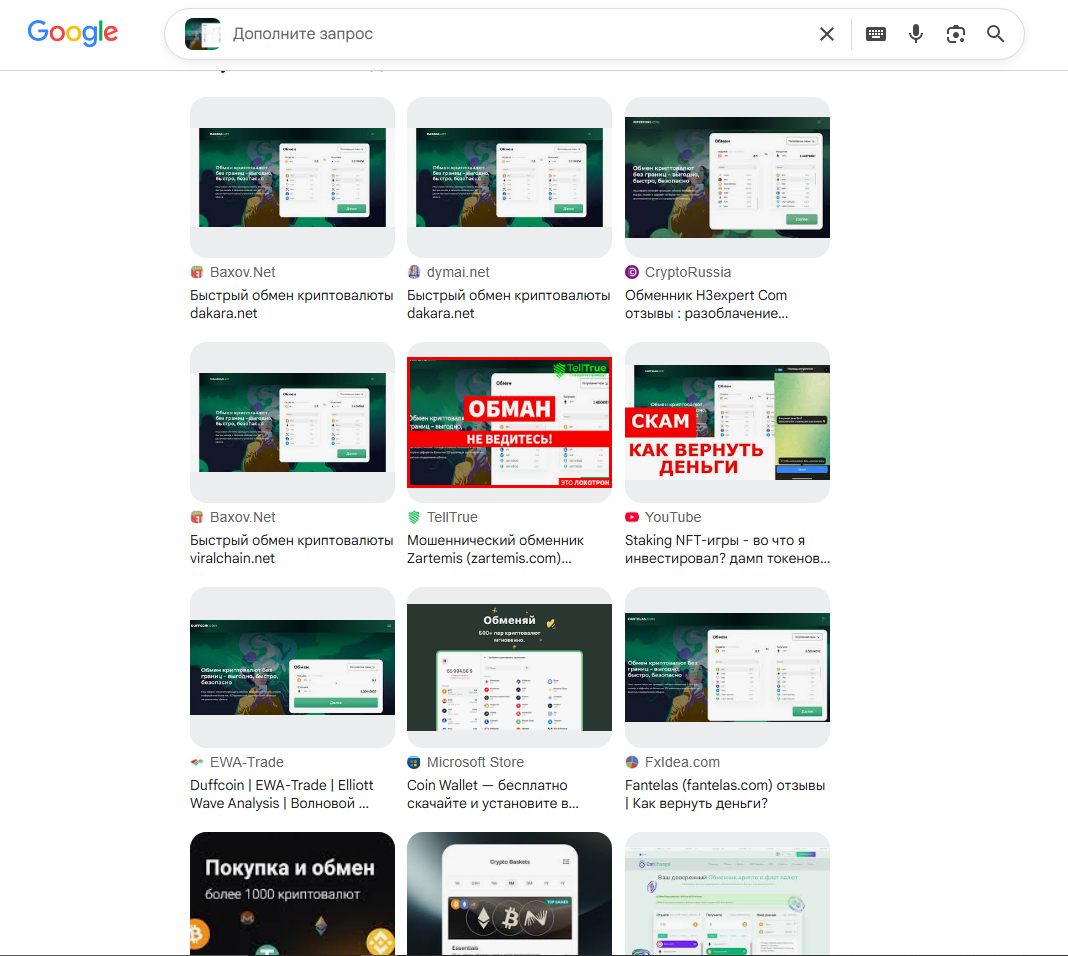Click the dymai.net favicon icon
This screenshot has height=956, width=1068.
[x=414, y=272]
